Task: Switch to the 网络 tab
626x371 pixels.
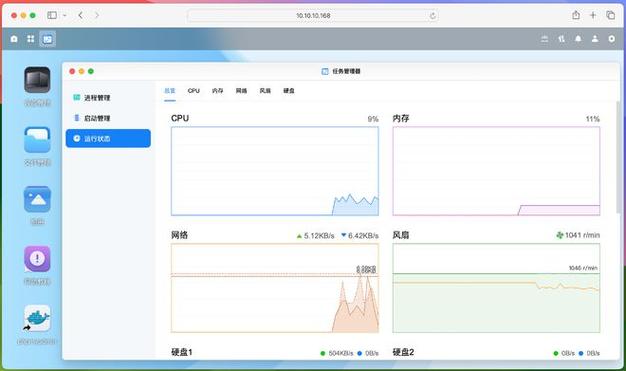Action: coord(241,91)
